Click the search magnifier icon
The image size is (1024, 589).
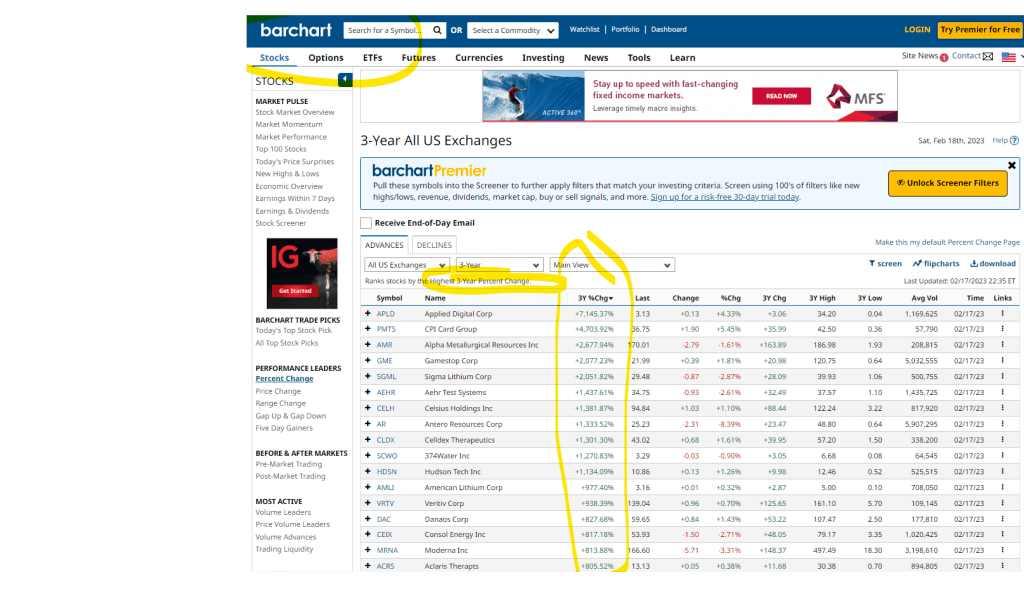[437, 30]
